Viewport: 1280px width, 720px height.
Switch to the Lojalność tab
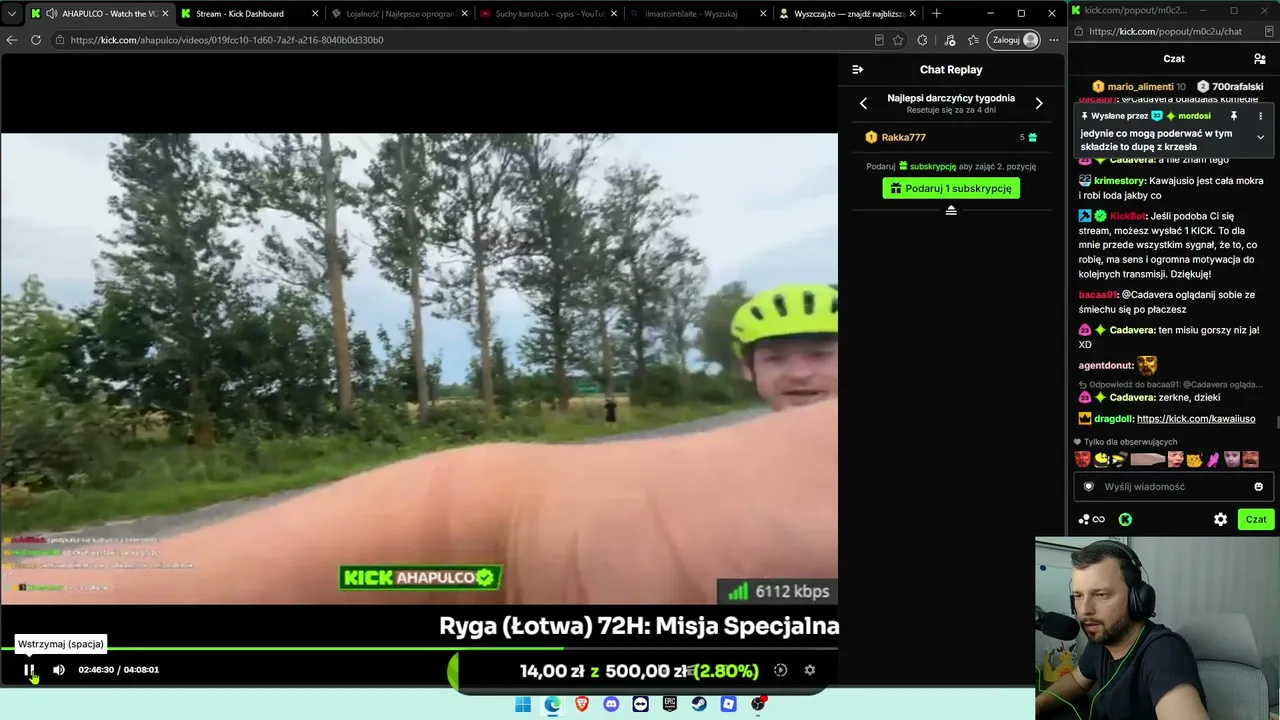pyautogui.click(x=398, y=14)
